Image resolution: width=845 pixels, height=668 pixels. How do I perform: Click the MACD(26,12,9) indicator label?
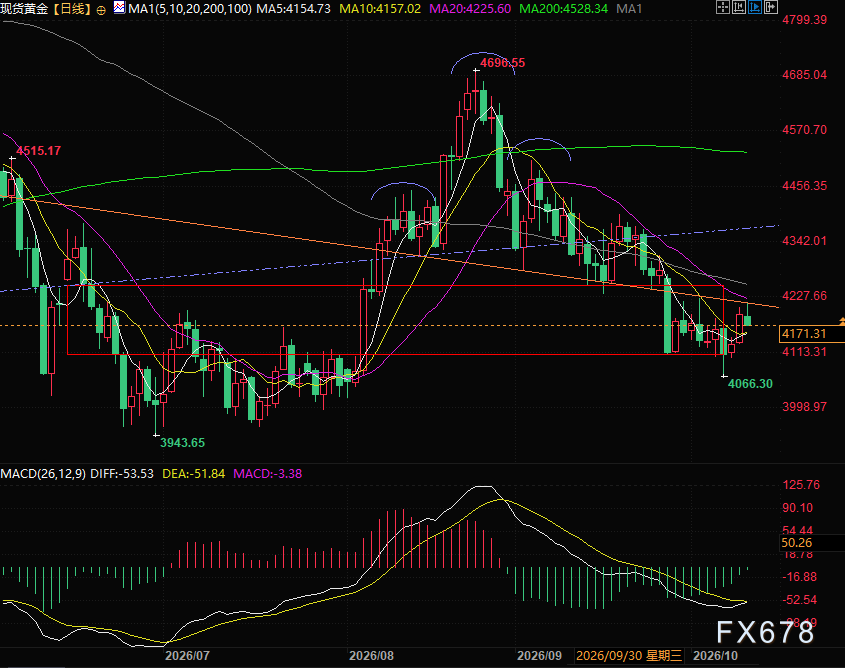(x=43, y=474)
